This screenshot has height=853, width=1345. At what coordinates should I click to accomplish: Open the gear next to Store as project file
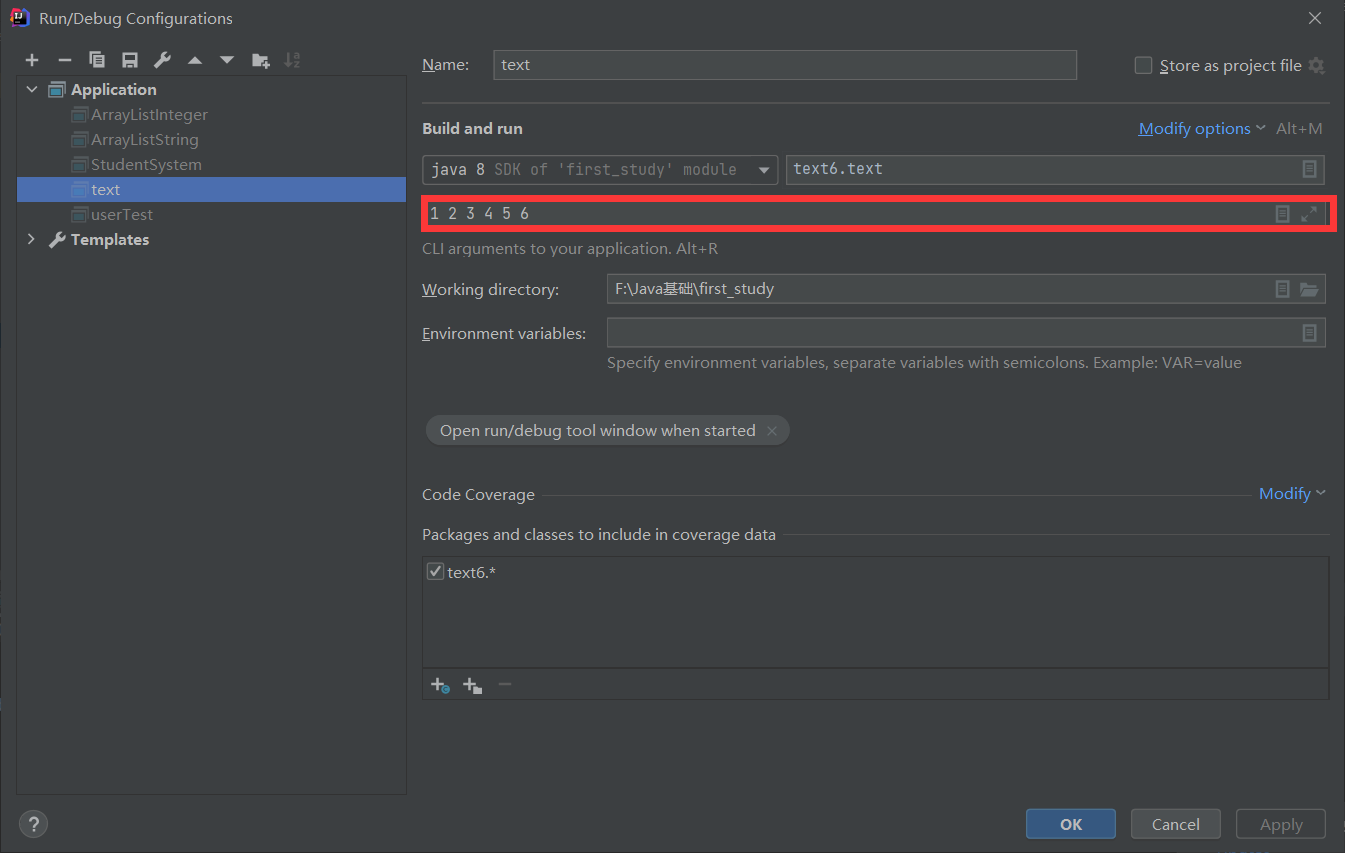pos(1316,65)
